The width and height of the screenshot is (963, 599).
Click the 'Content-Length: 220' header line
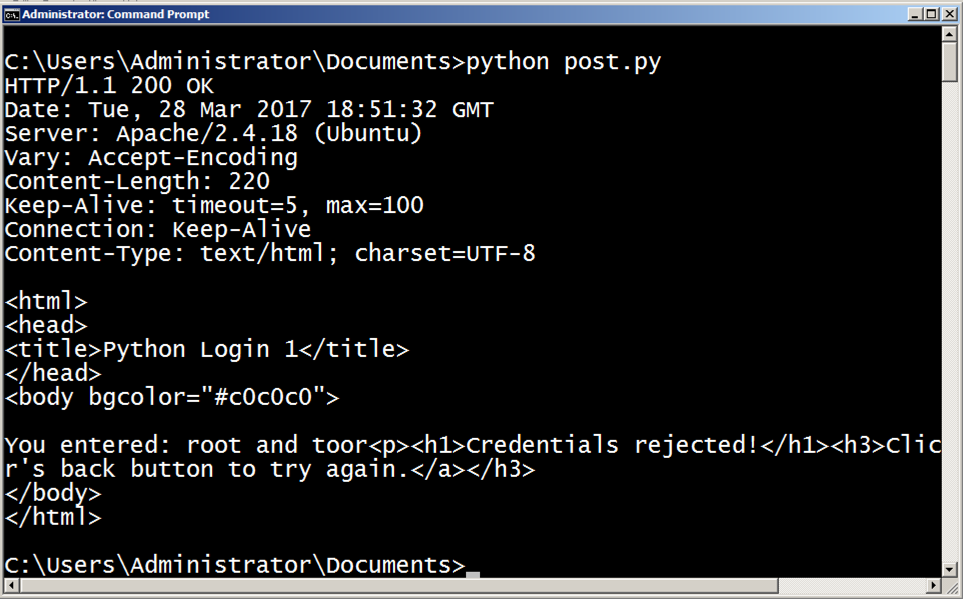point(137,182)
